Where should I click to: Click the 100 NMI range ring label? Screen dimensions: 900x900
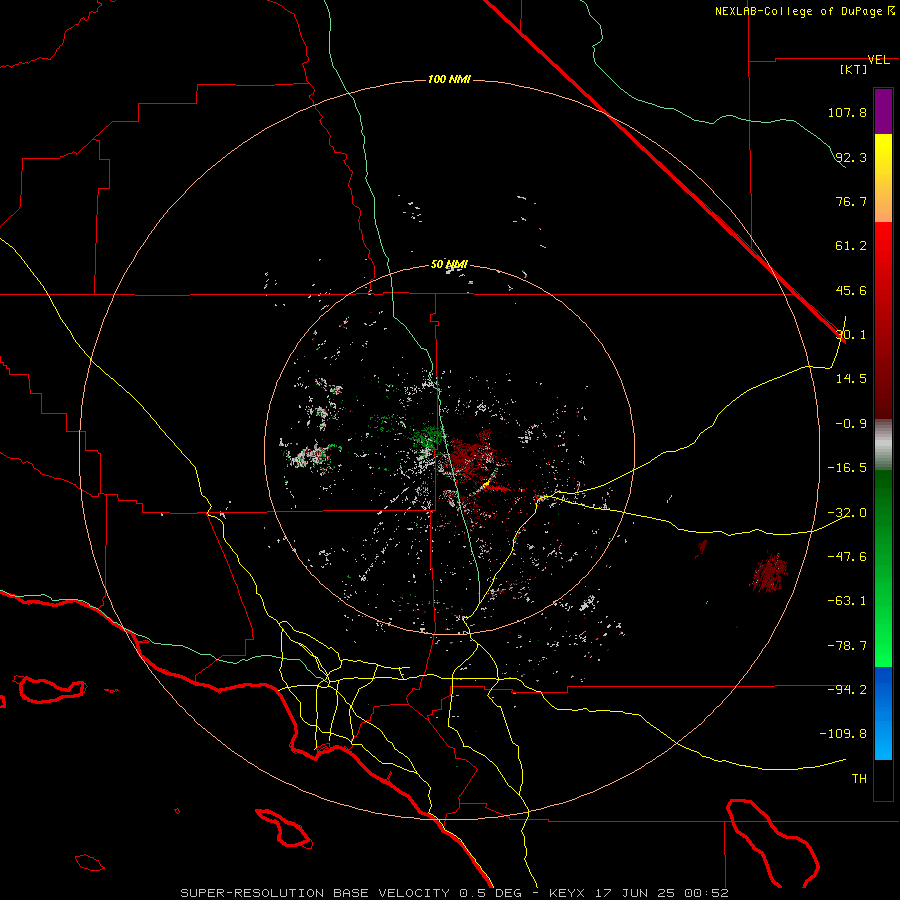449,79
